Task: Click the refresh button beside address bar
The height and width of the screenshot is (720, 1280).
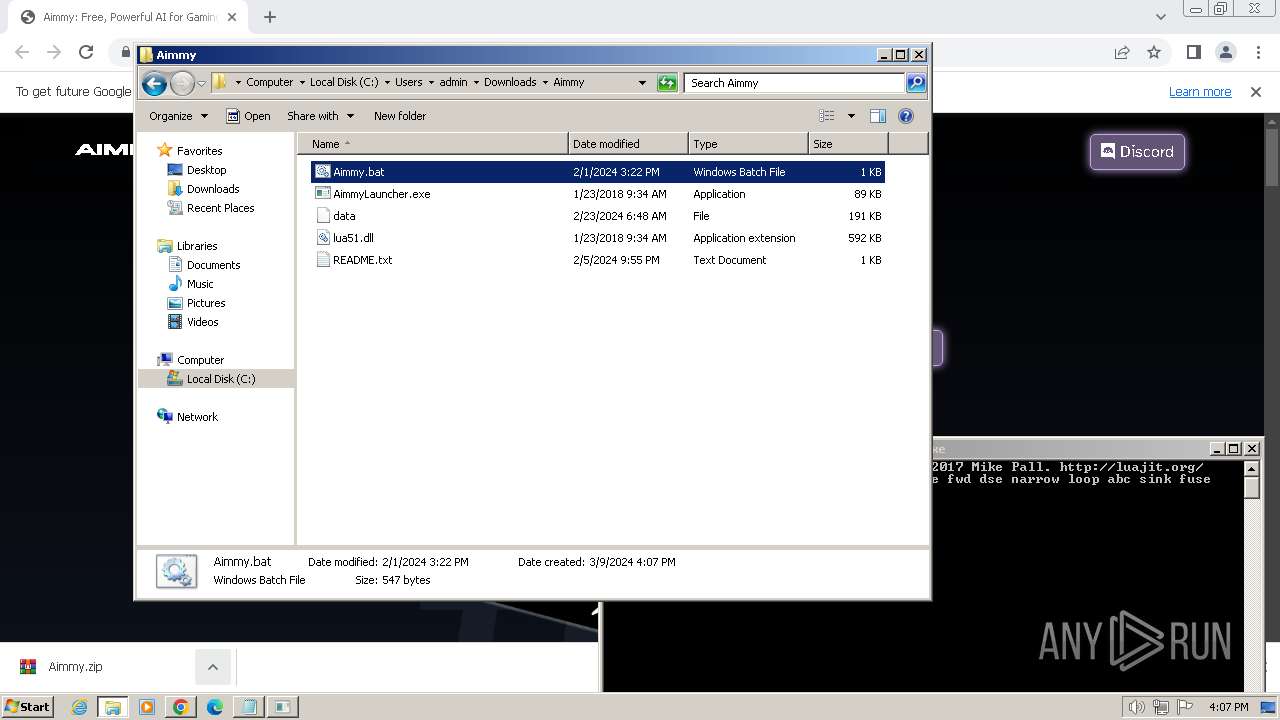Action: [667, 83]
